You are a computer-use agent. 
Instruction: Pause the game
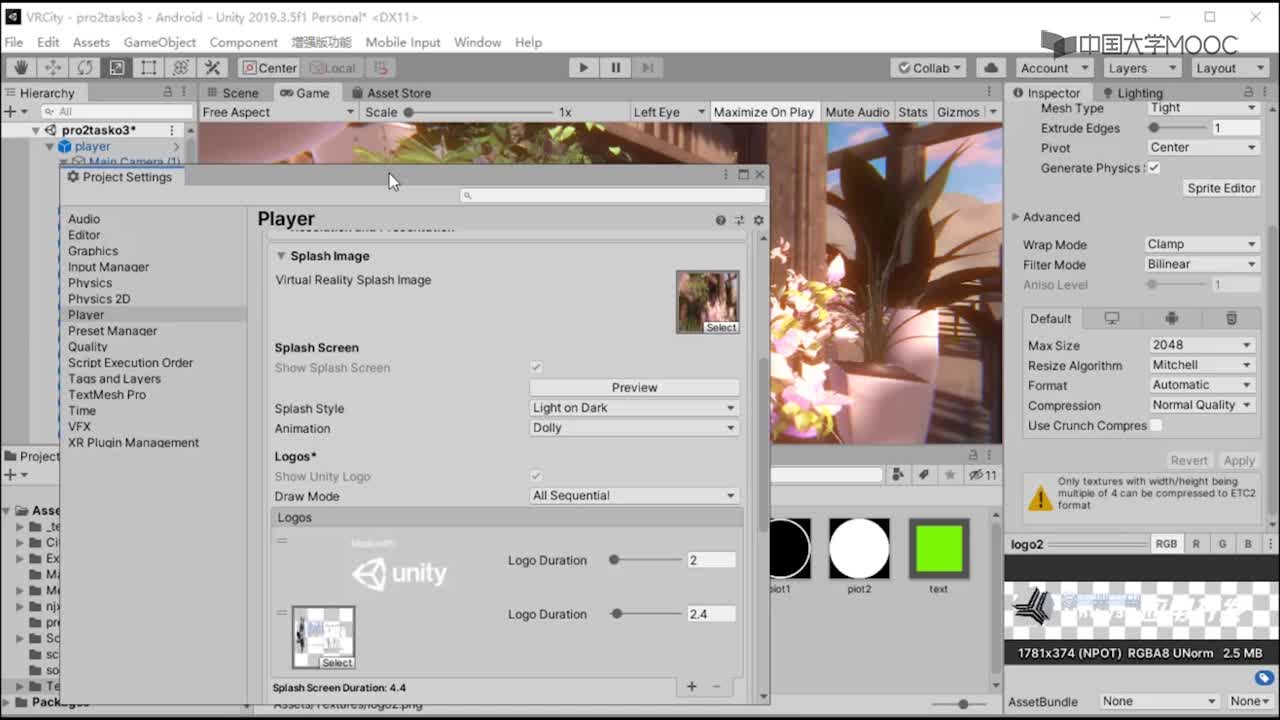616,67
